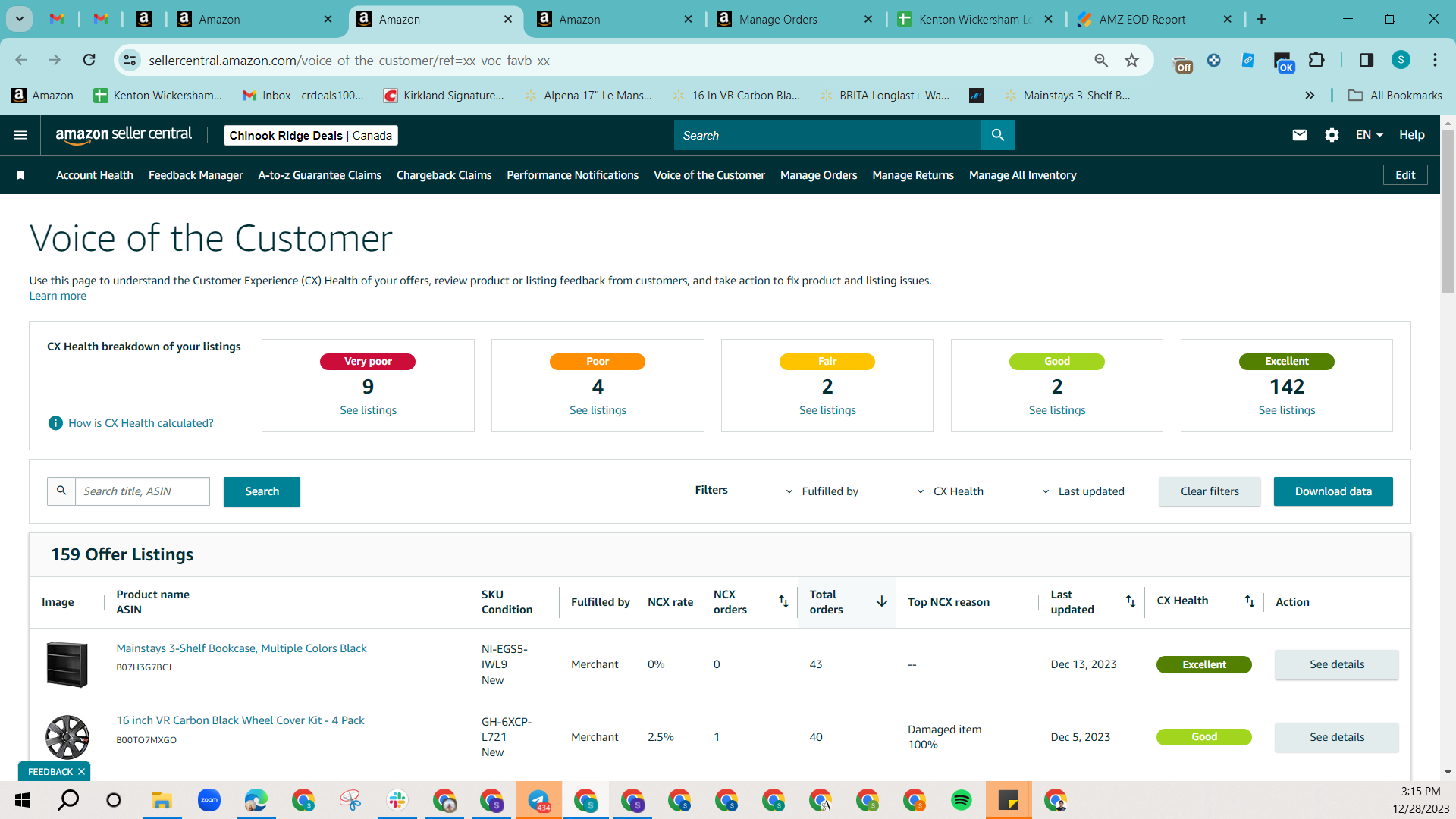Click the Edit favorites bar button

click(x=1405, y=175)
